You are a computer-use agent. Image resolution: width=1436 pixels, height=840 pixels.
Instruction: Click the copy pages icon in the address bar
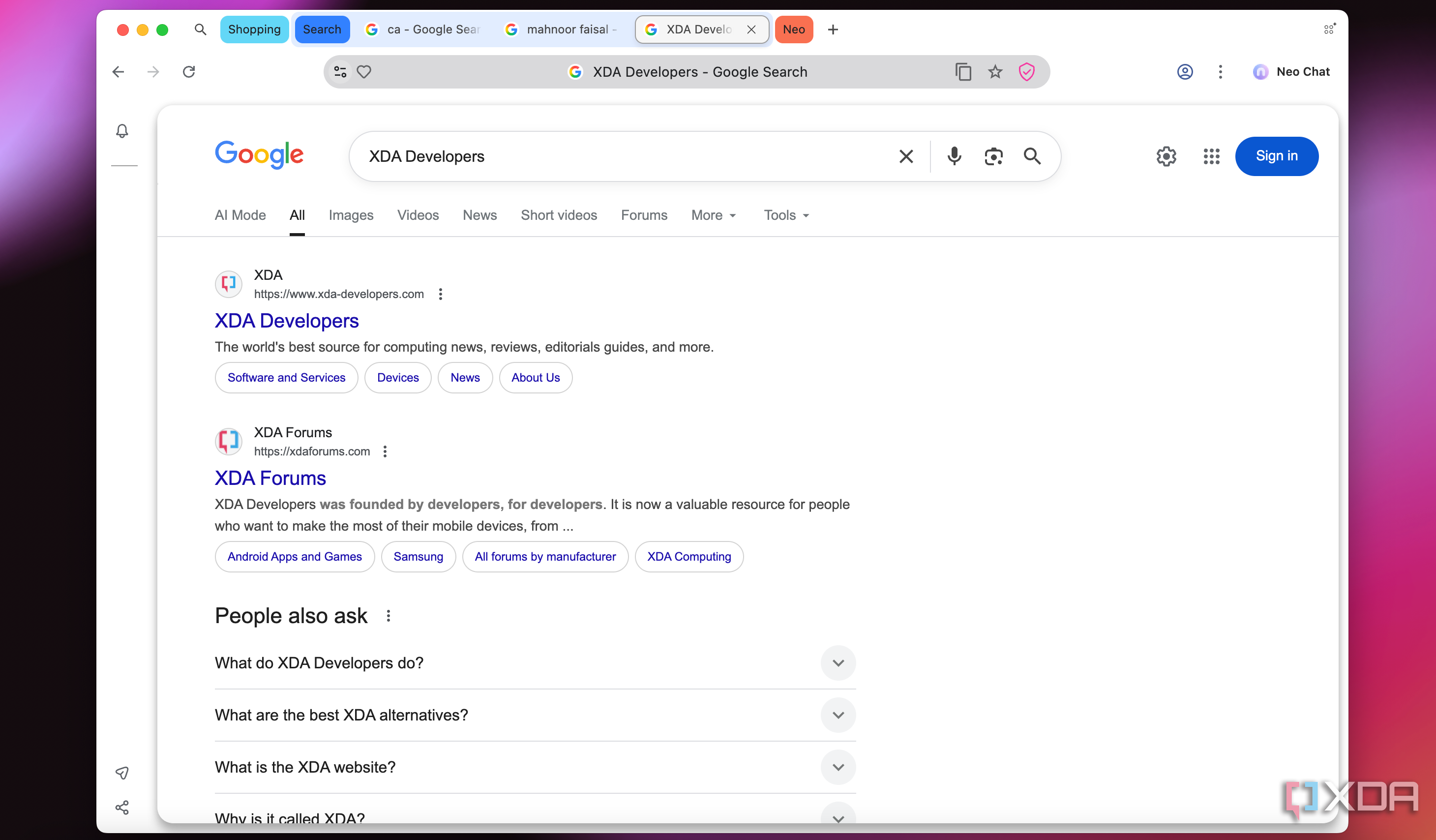[963, 72]
